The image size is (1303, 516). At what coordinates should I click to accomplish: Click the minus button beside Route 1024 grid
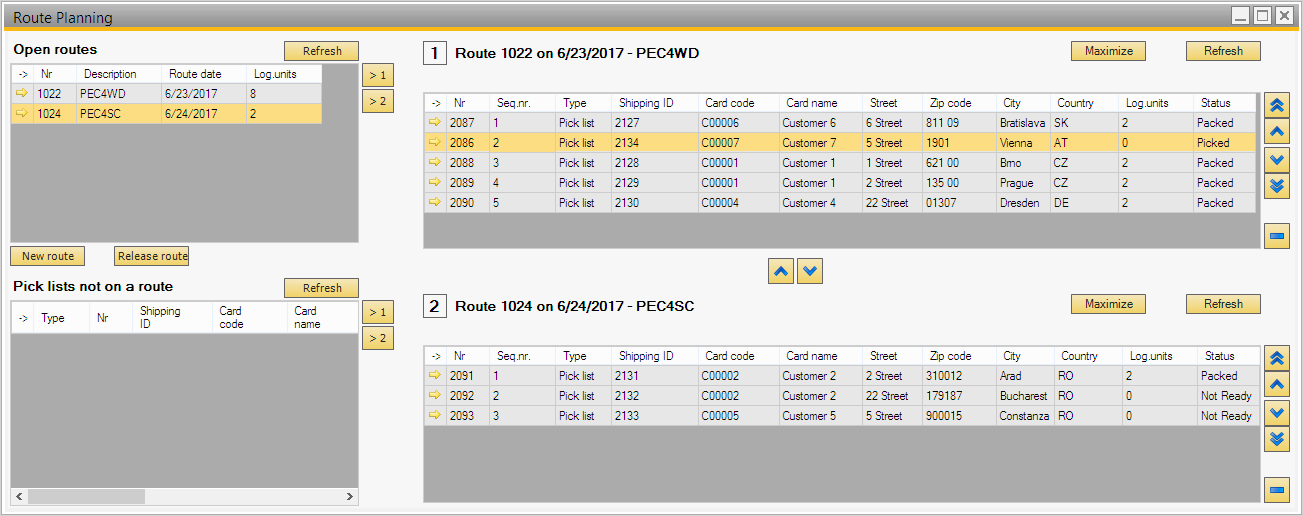point(1277,490)
